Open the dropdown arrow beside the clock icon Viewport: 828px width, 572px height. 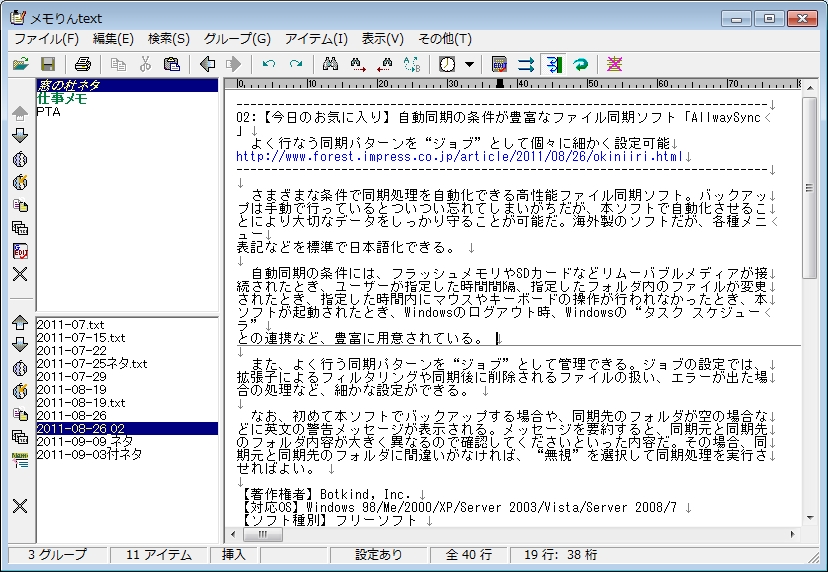(x=469, y=64)
